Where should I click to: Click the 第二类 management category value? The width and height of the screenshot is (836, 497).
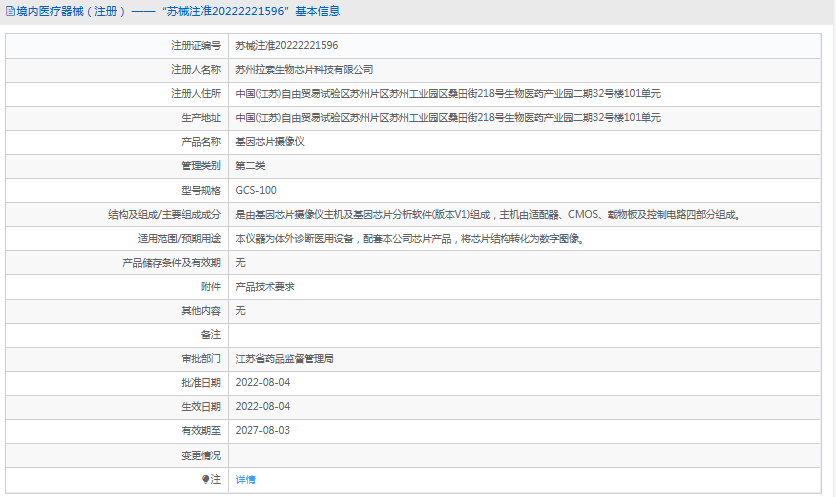[x=250, y=166]
